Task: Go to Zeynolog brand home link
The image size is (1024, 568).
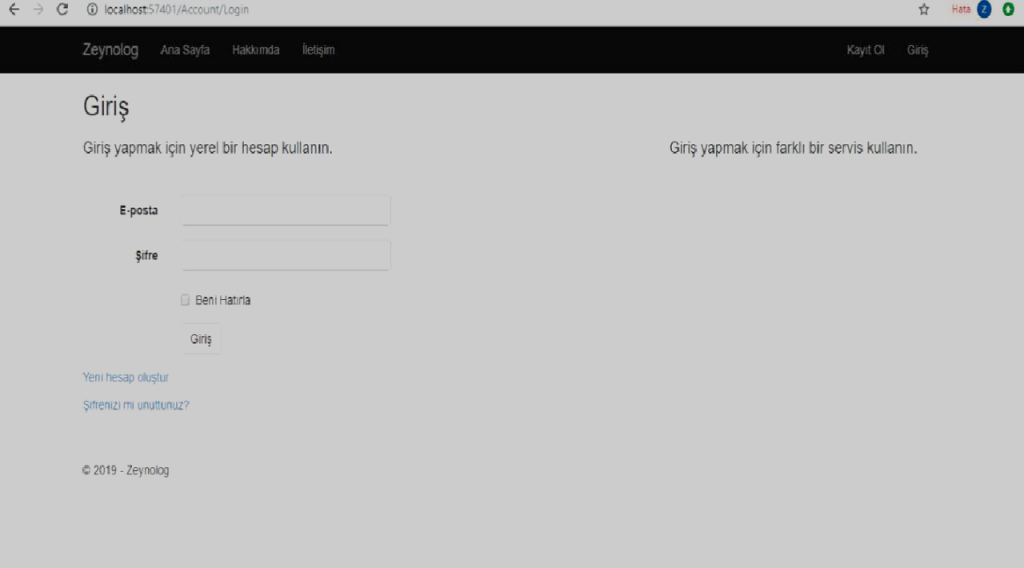Action: click(x=110, y=51)
